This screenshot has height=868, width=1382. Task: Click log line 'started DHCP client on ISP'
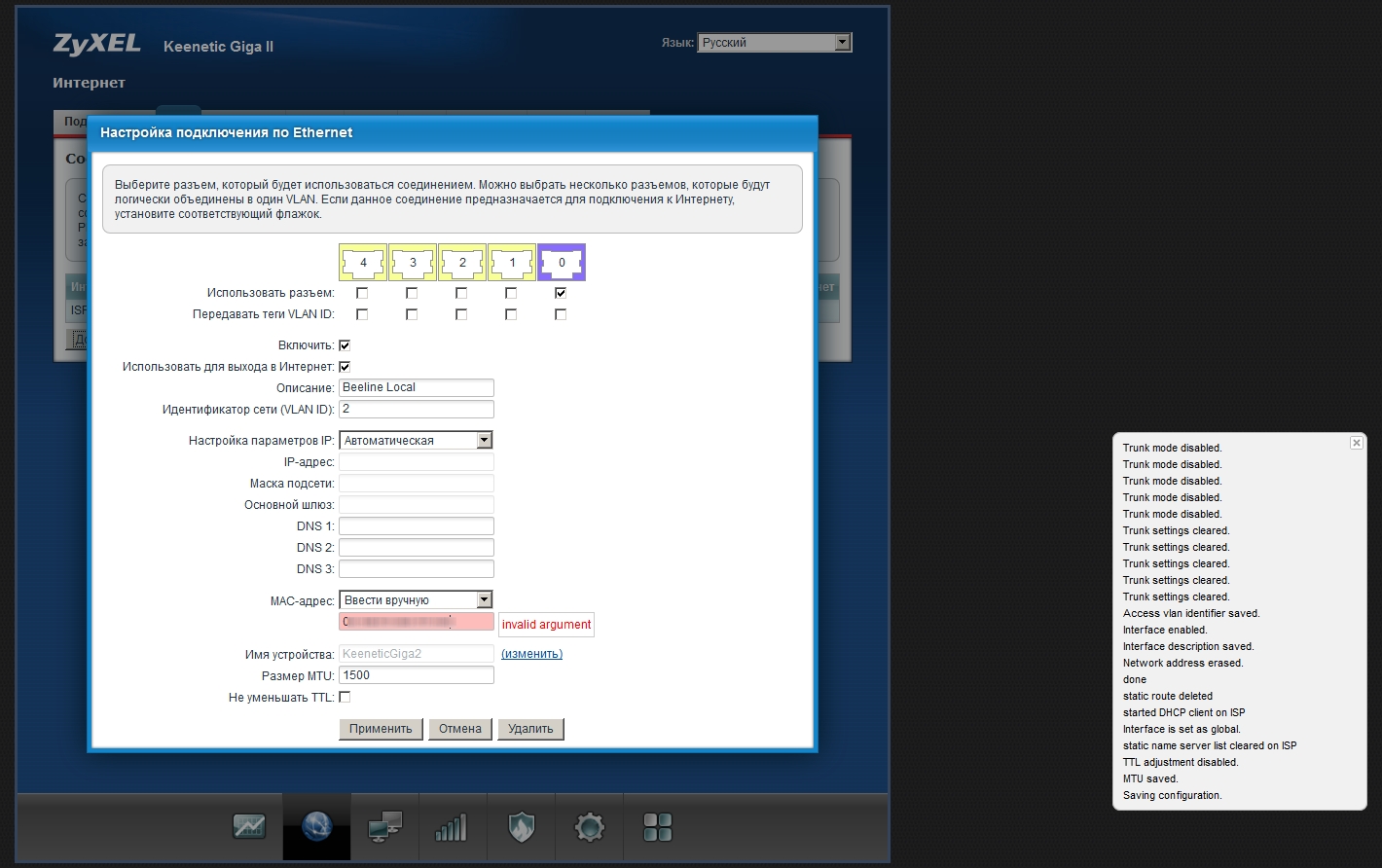click(x=1183, y=713)
